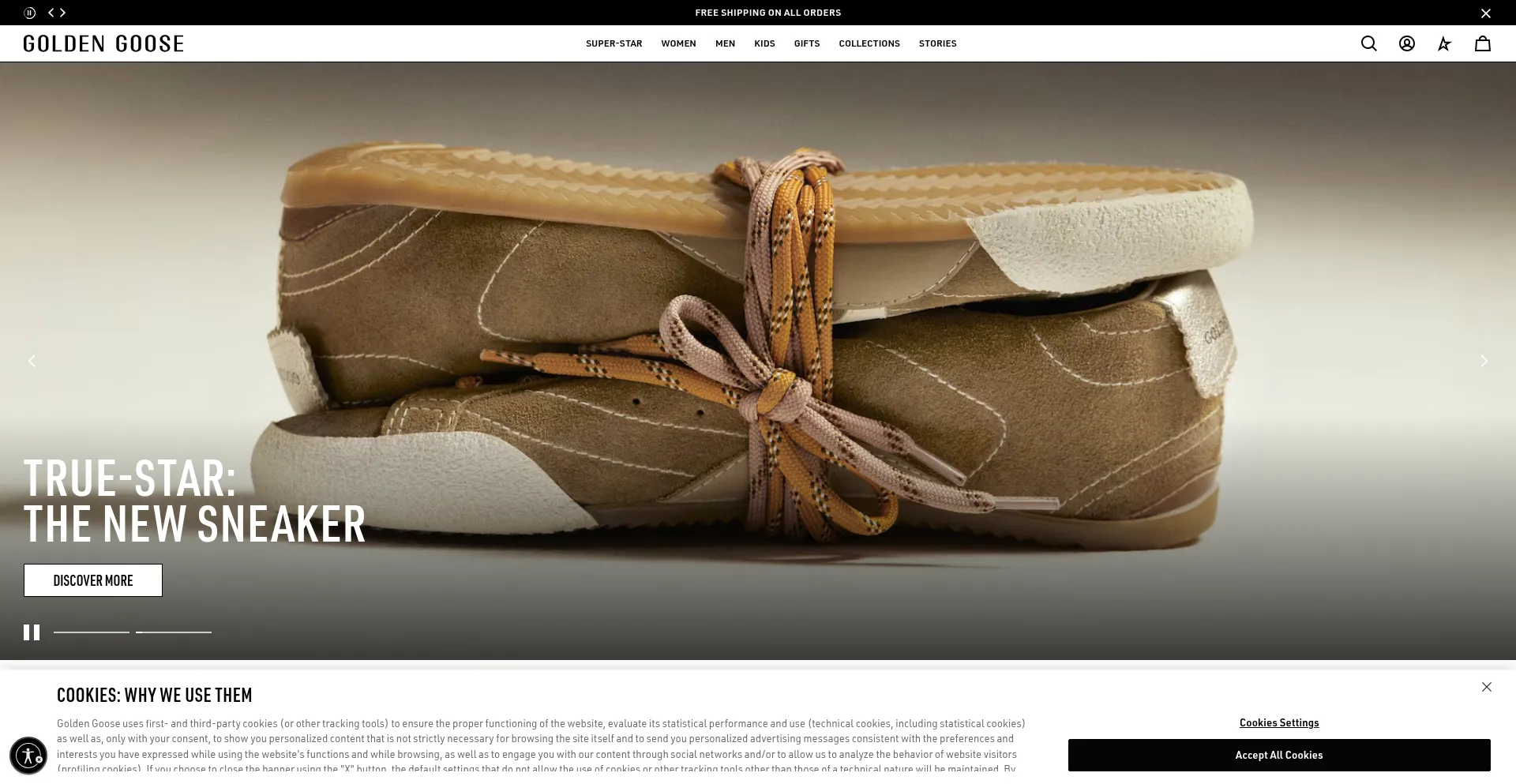Show next announcement in top bar
Viewport: 1516px width, 784px height.
(63, 13)
